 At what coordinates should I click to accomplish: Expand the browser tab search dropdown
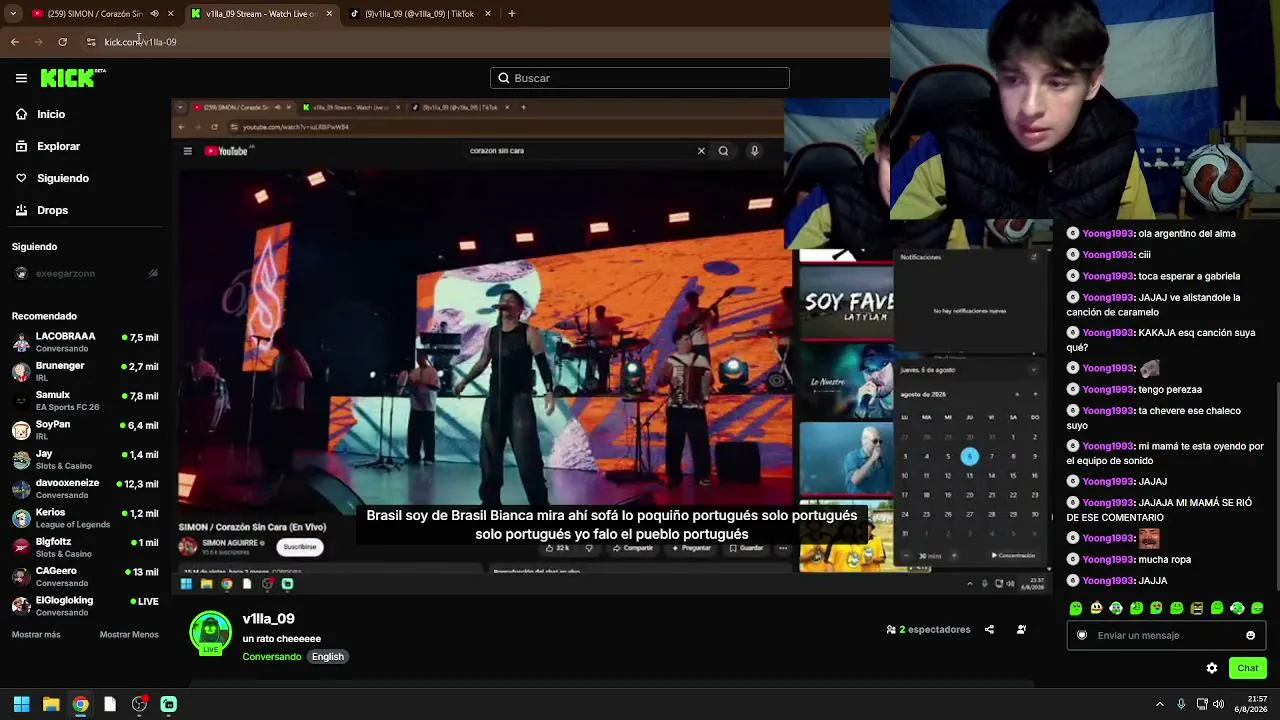[13, 14]
